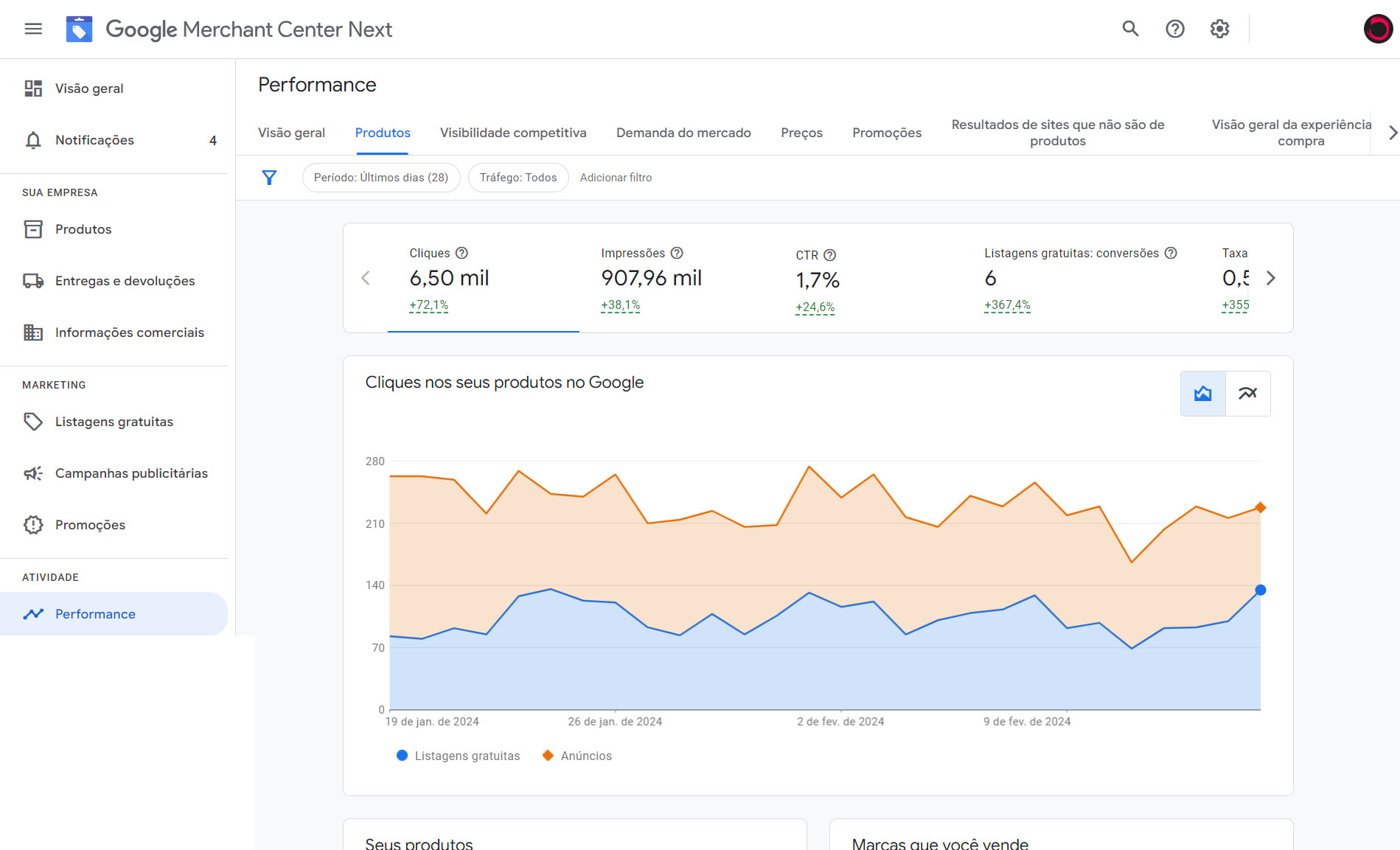Click the blue filter funnel icon
Screen dimensions: 1400x850
(x=269, y=178)
